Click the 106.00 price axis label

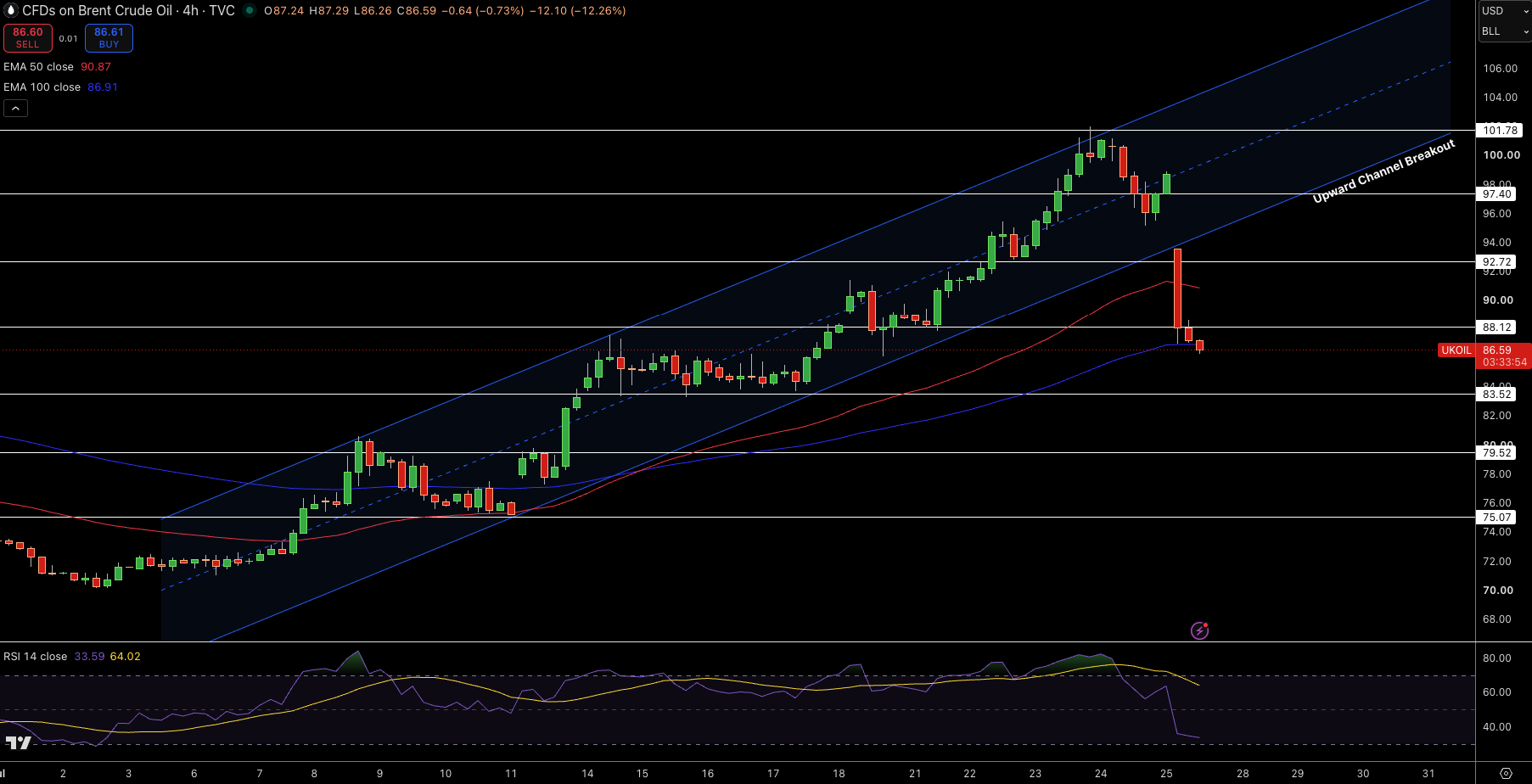(1500, 69)
